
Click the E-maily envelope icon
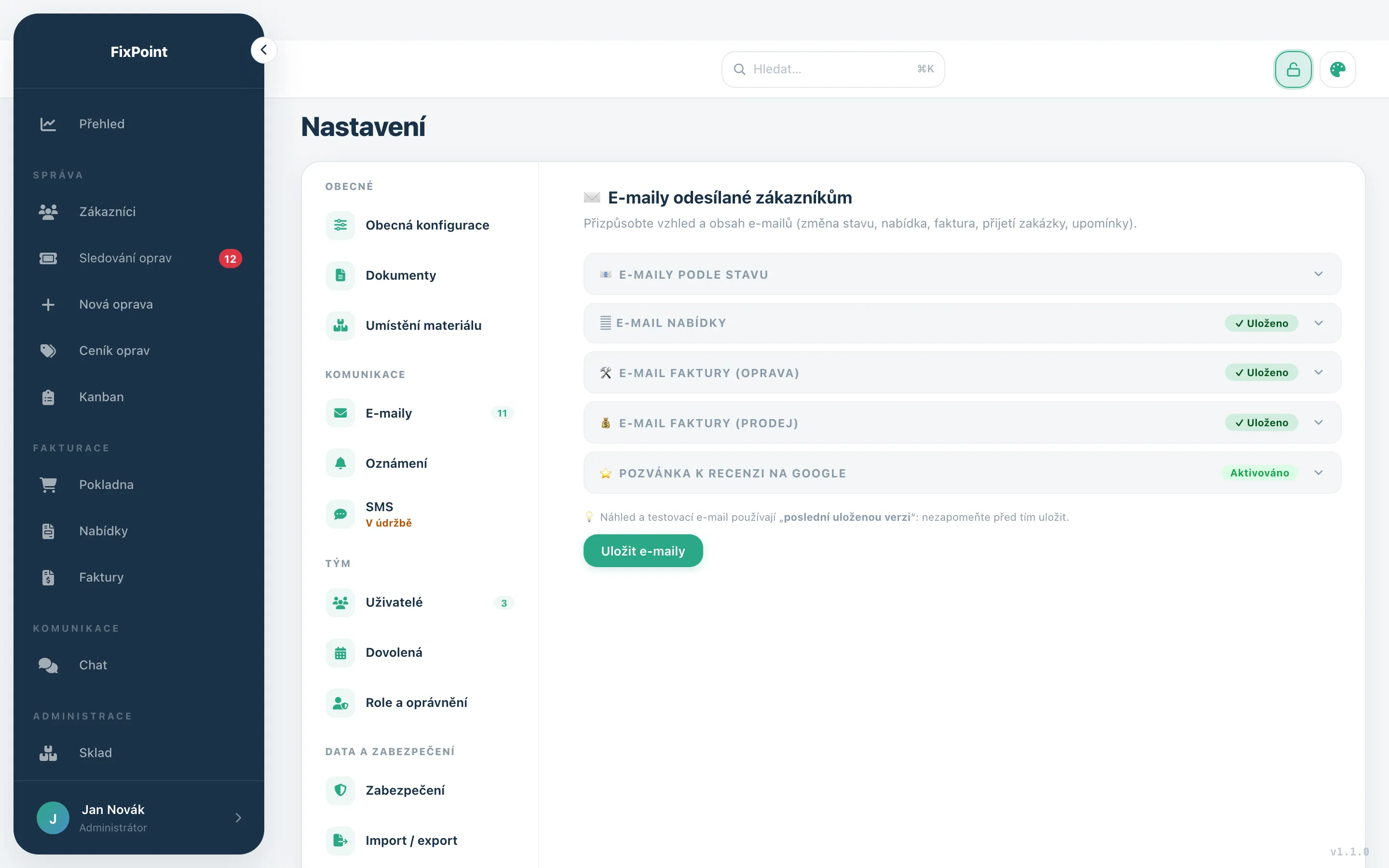click(x=340, y=413)
